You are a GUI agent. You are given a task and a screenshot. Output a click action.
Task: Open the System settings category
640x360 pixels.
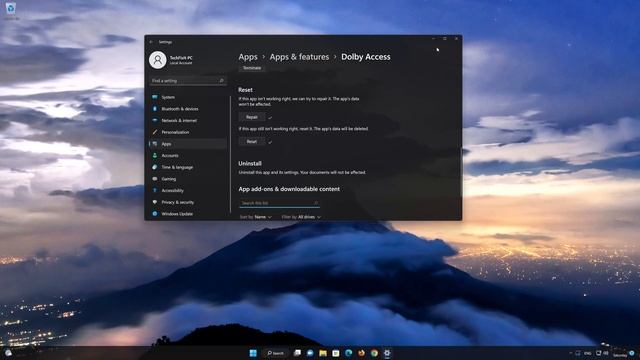(189, 97)
